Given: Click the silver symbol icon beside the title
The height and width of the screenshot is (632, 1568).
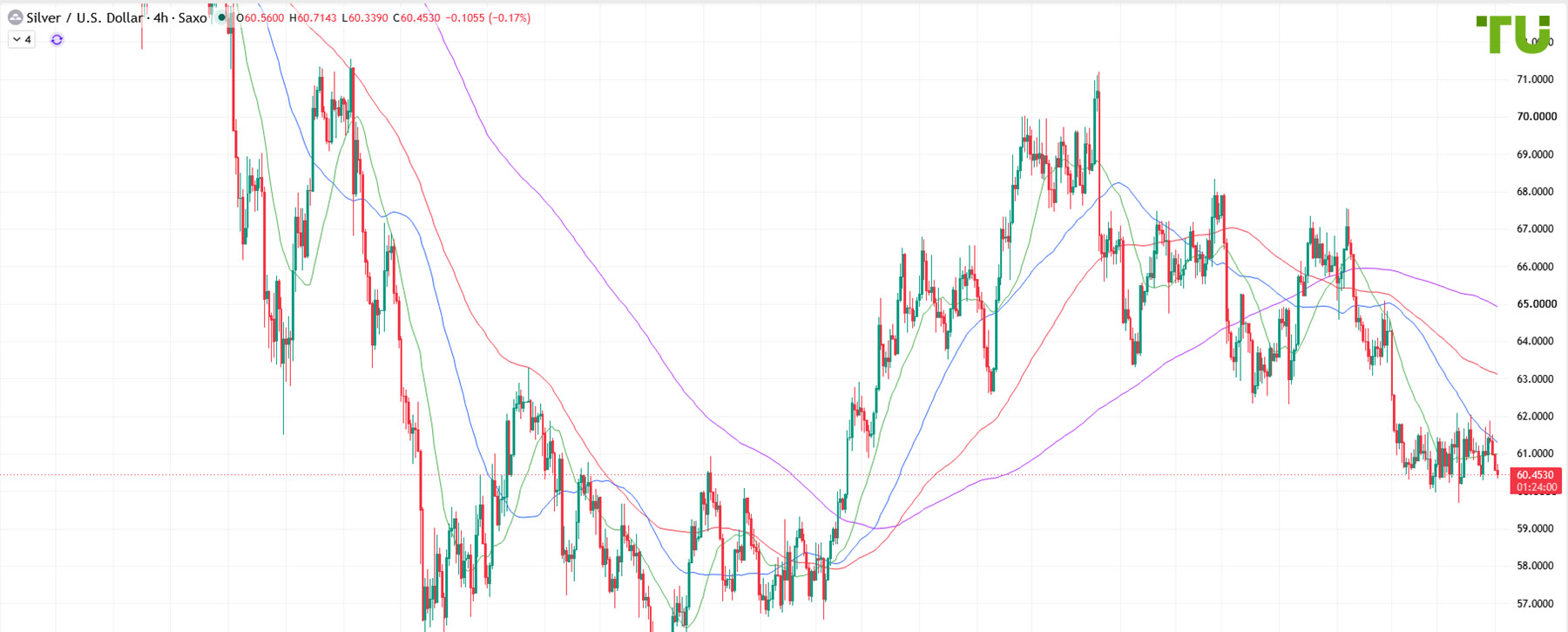Looking at the screenshot, I should pyautogui.click(x=15, y=17).
